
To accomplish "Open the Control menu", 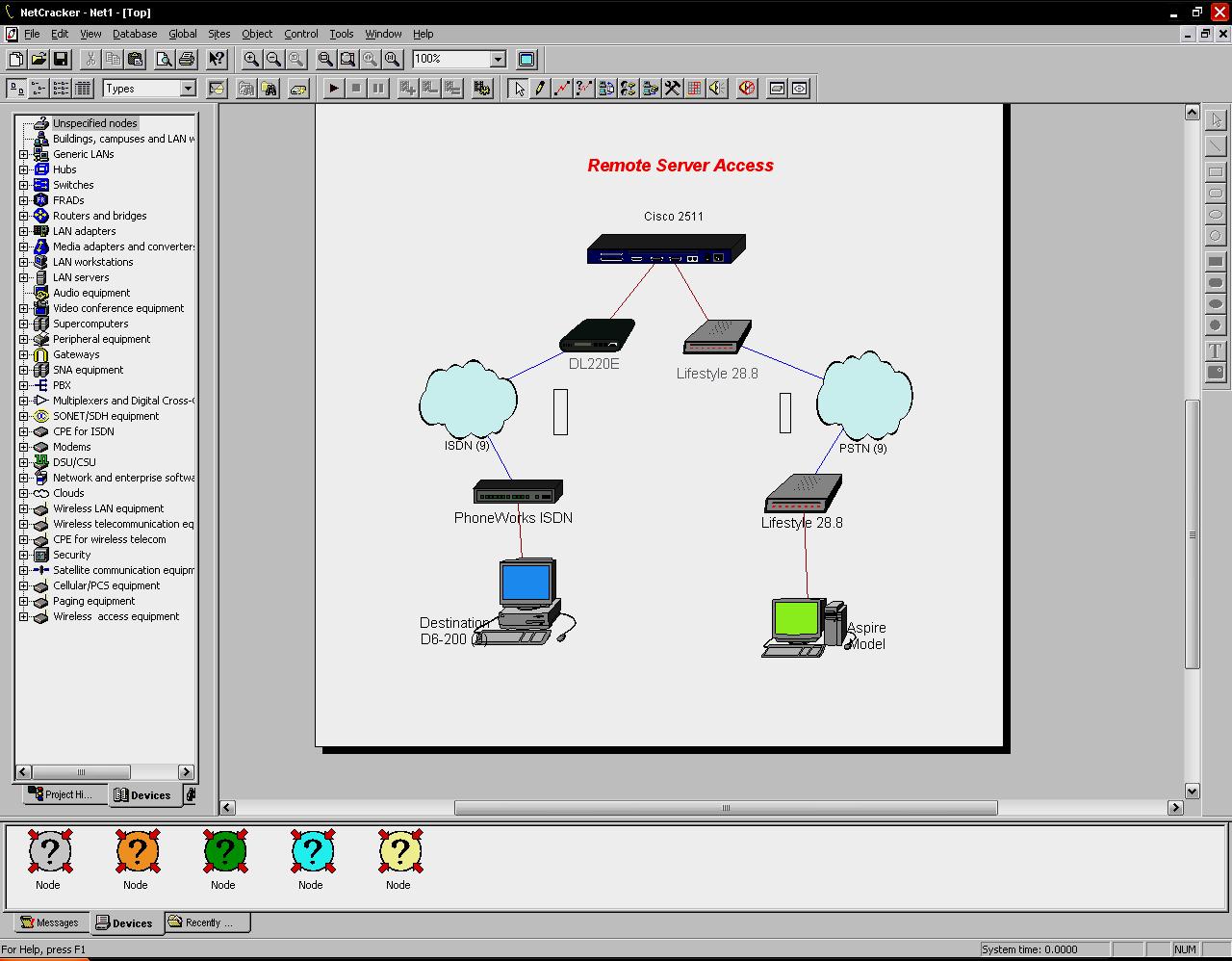I will 301,34.
